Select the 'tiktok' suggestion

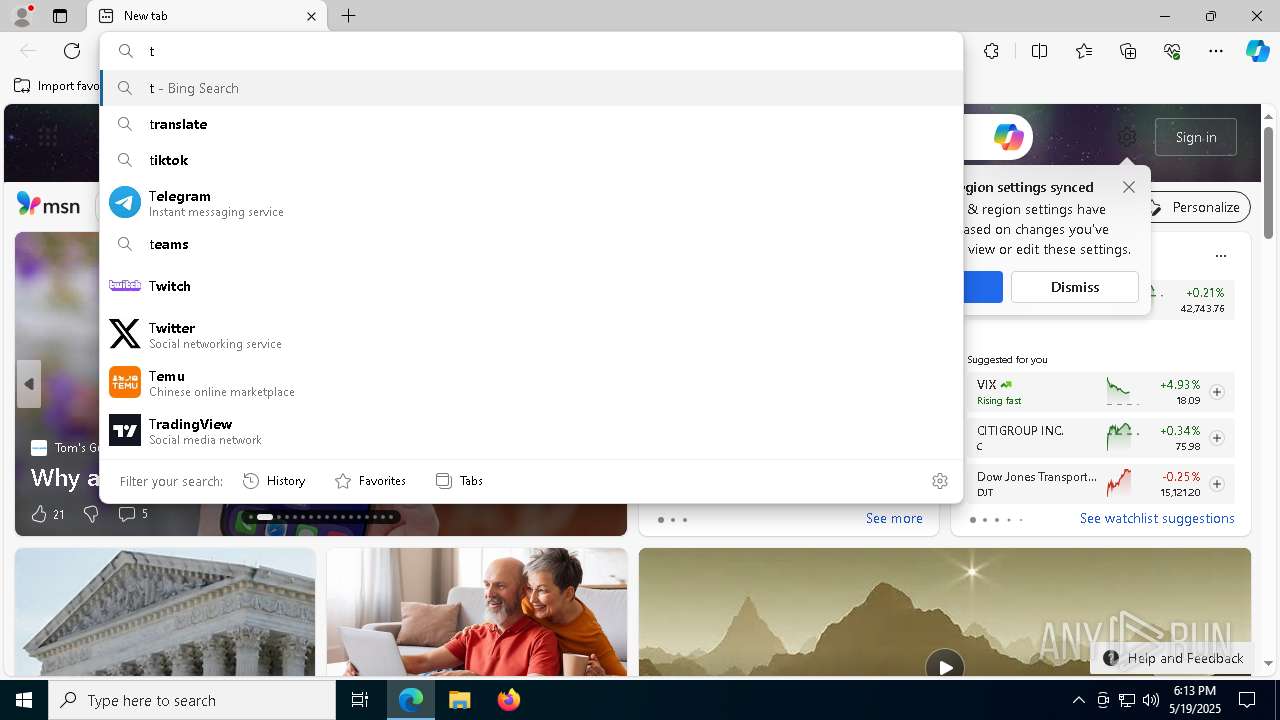click(531, 160)
